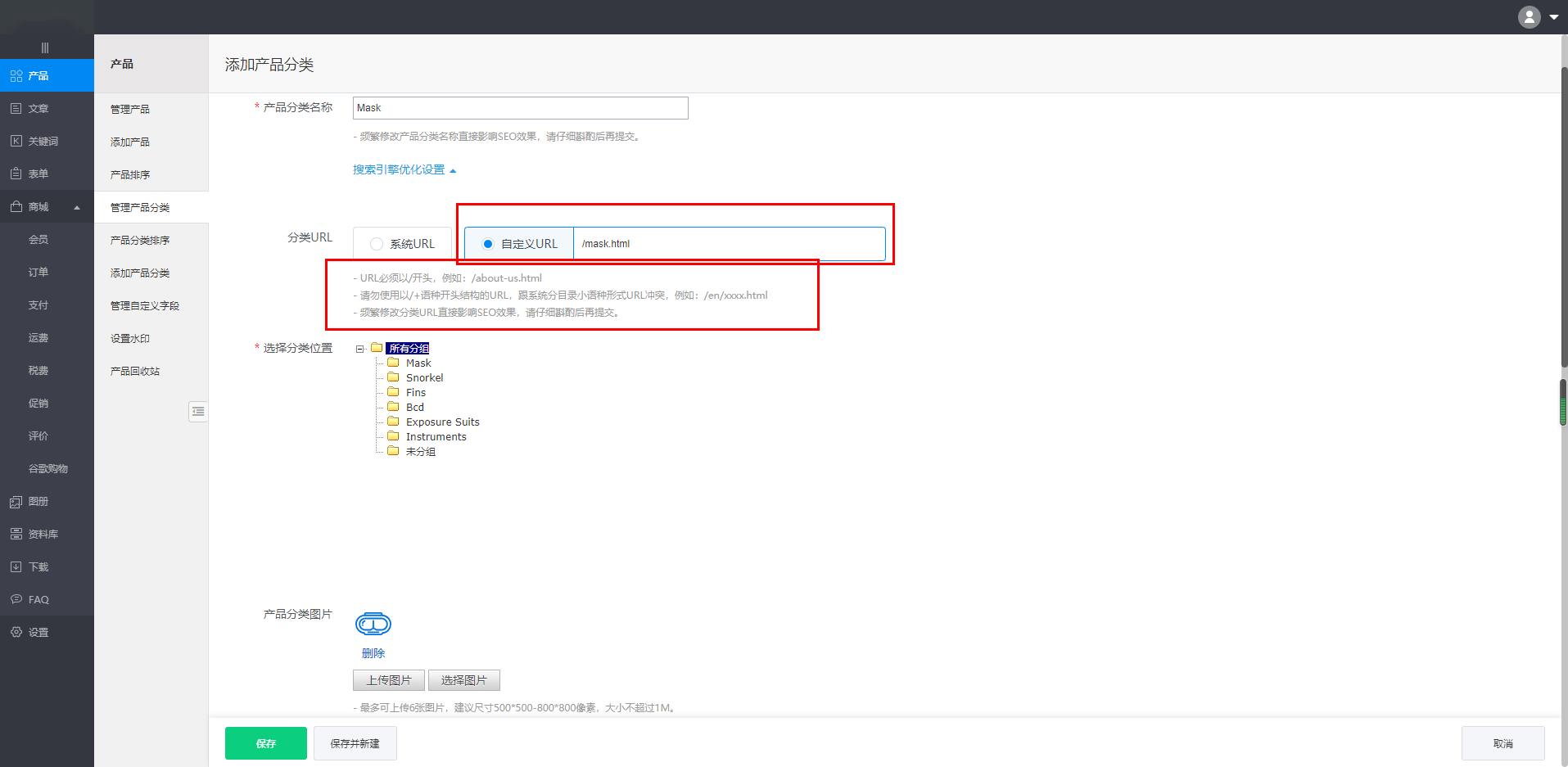The image size is (1568, 767).
Task: Click the product category name input field
Action: (x=520, y=108)
